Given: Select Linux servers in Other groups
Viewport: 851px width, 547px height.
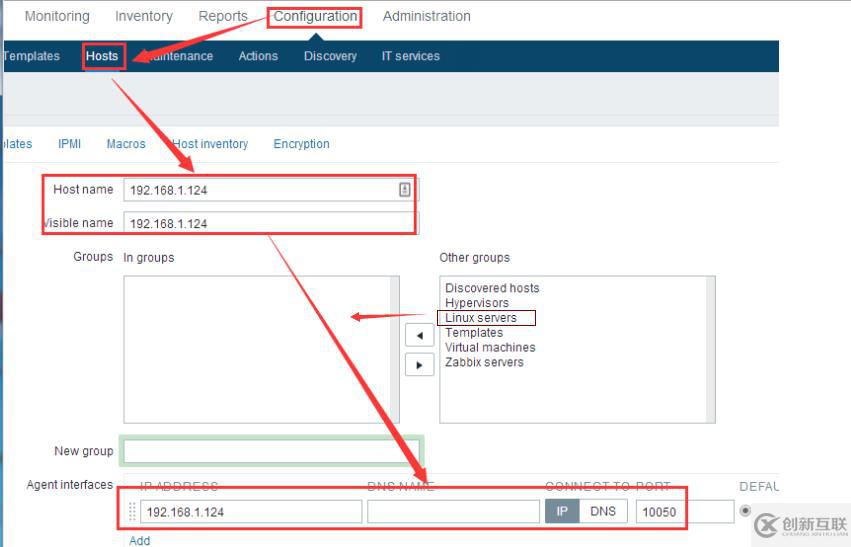Looking at the screenshot, I should point(481,318).
